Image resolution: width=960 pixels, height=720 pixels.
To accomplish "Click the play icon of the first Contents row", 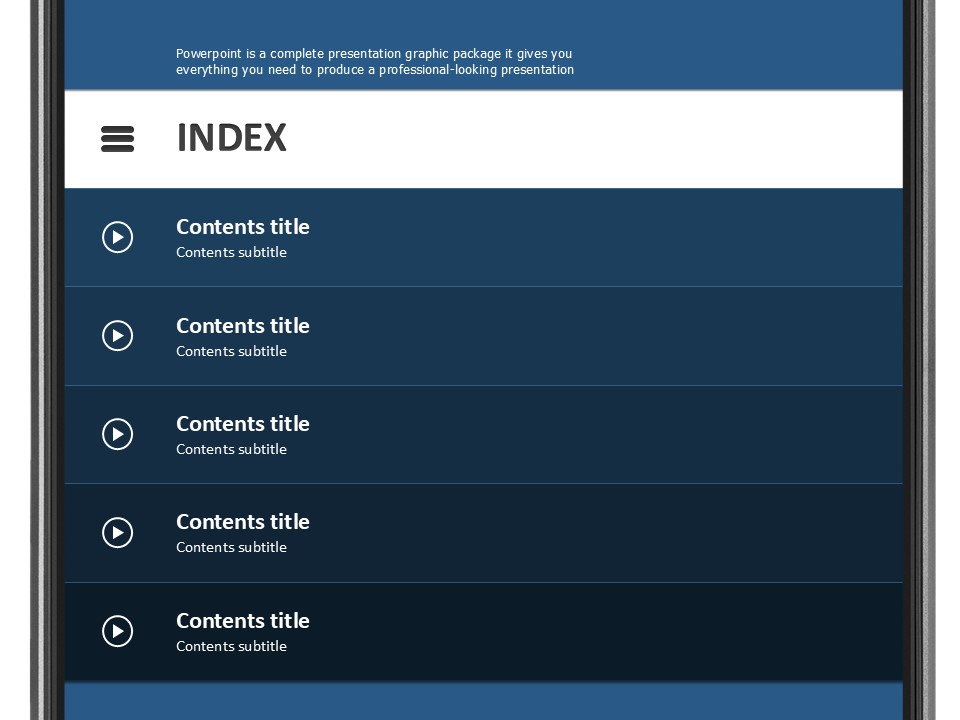I will [118, 237].
